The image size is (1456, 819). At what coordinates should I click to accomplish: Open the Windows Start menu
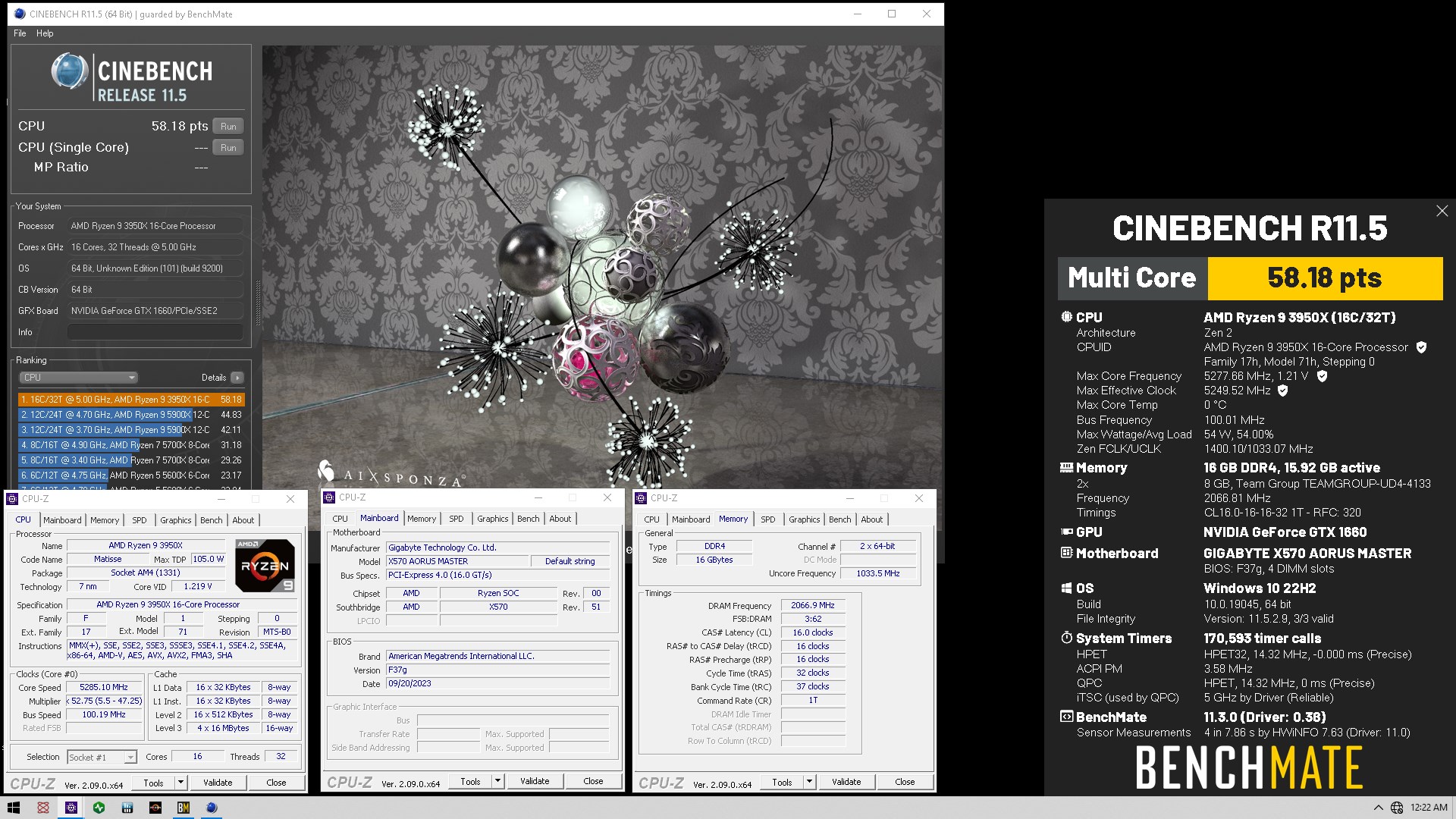coord(14,808)
